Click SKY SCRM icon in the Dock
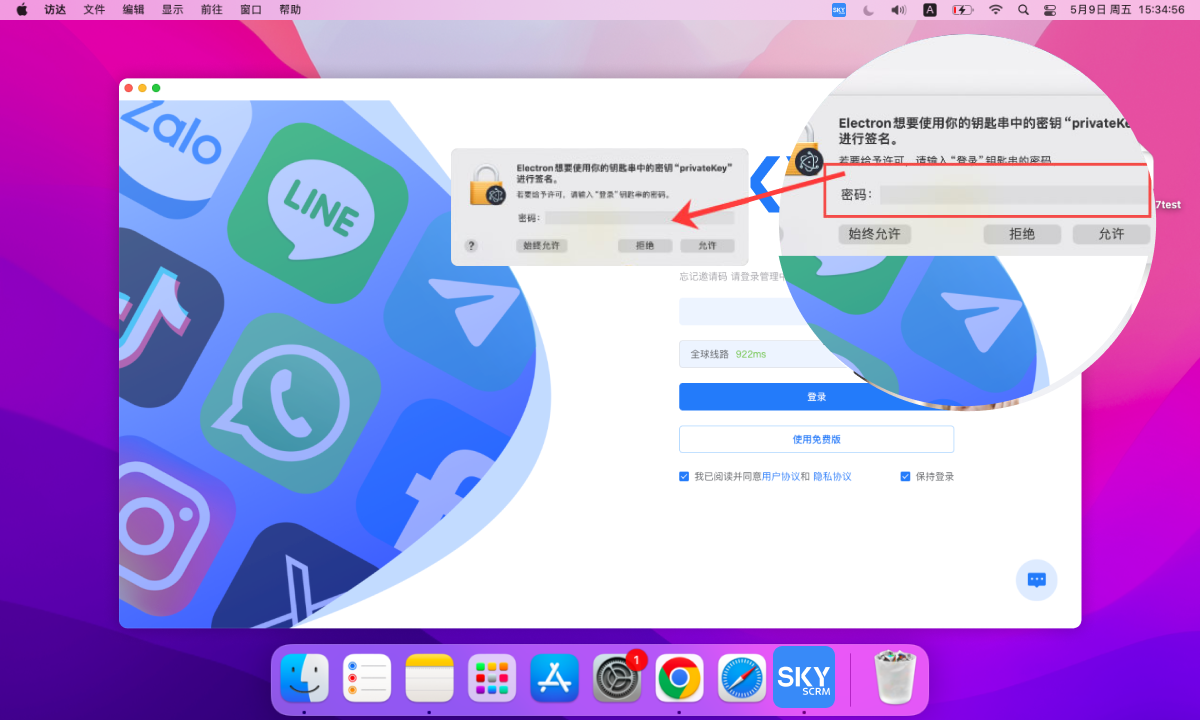Image resolution: width=1200 pixels, height=720 pixels. [804, 677]
